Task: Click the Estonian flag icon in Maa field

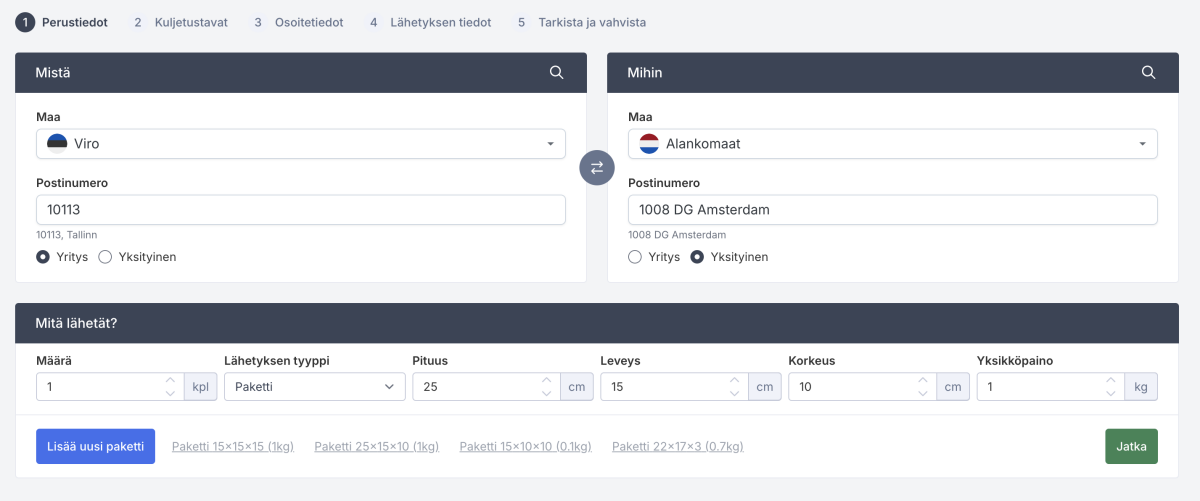Action: point(57,144)
